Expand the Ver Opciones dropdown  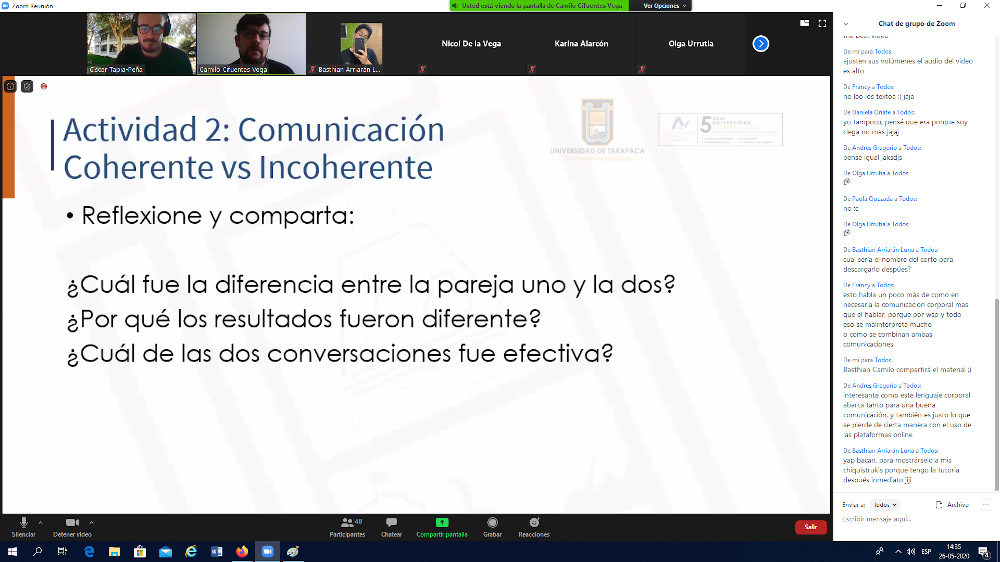(x=664, y=6)
